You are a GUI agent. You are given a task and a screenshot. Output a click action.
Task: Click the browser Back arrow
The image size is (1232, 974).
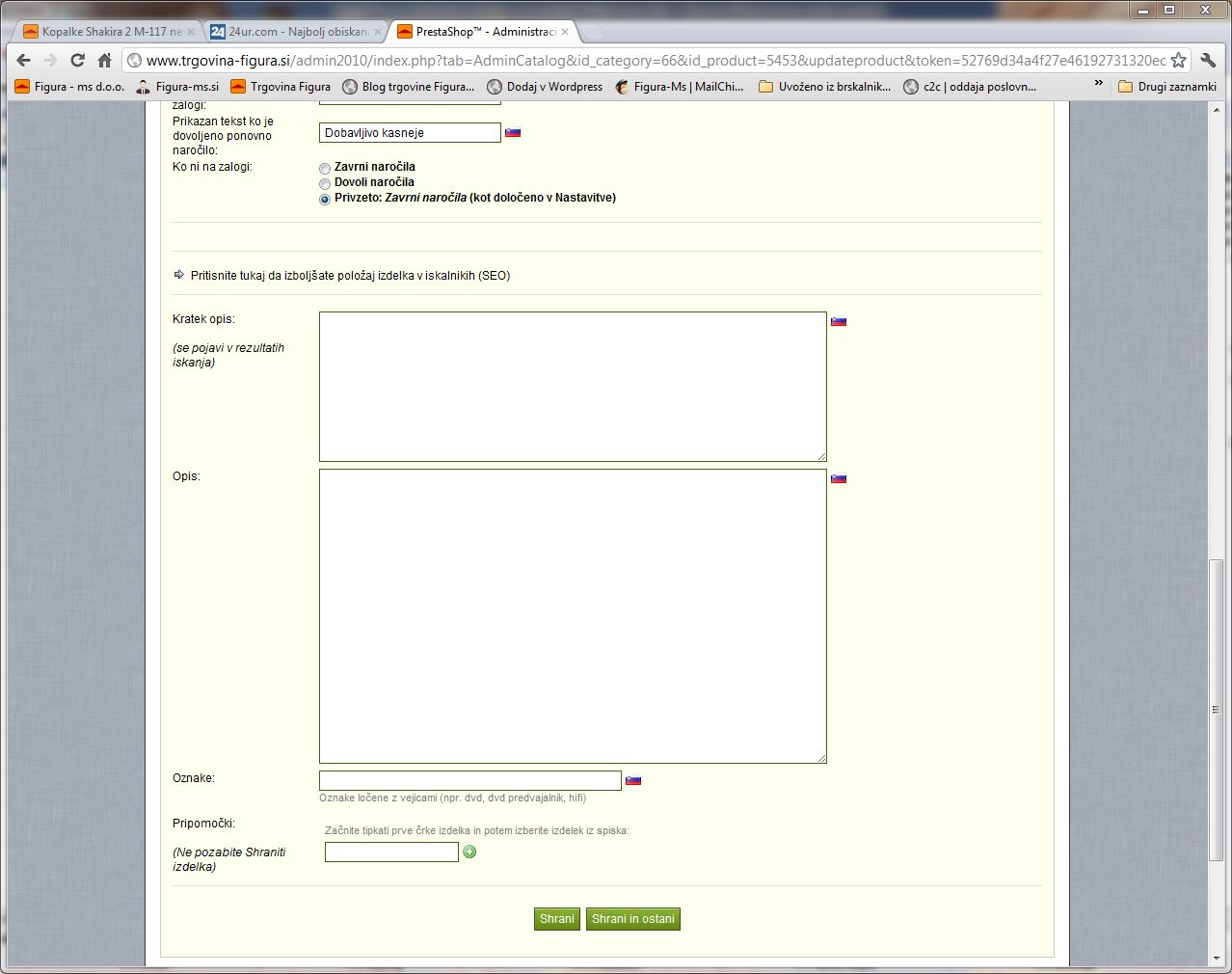24,60
